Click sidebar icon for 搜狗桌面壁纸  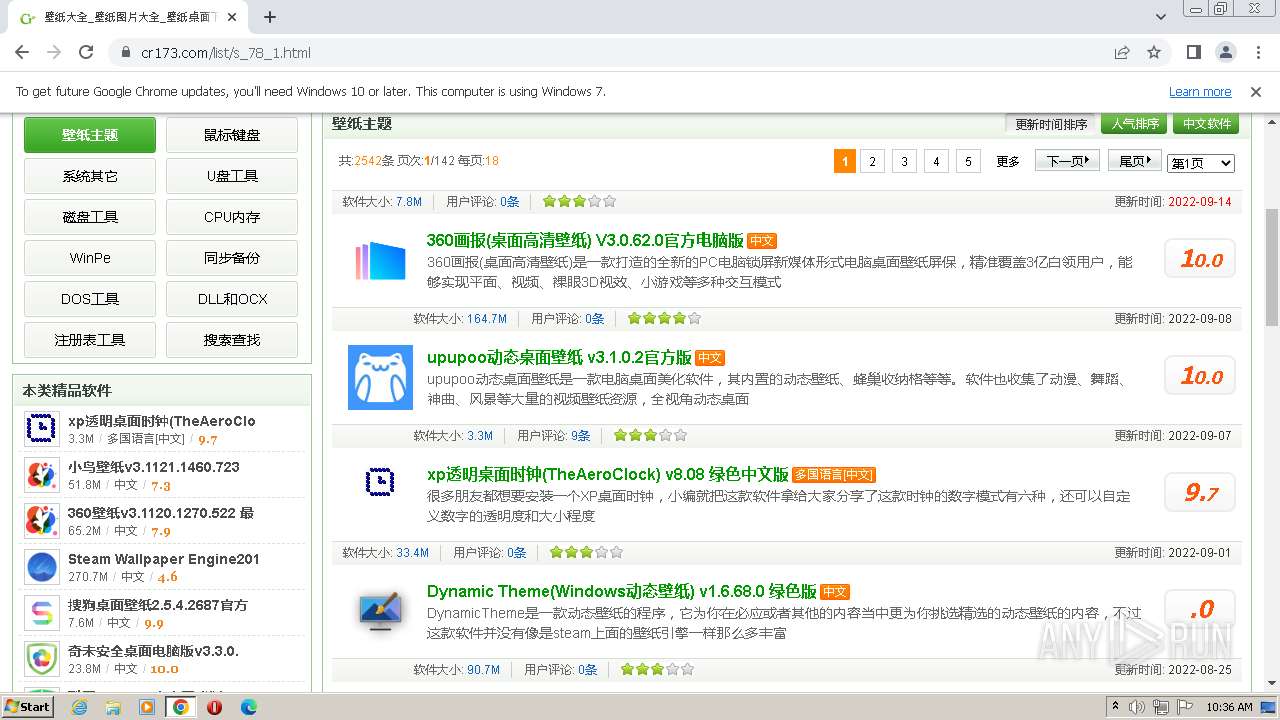tap(42, 613)
